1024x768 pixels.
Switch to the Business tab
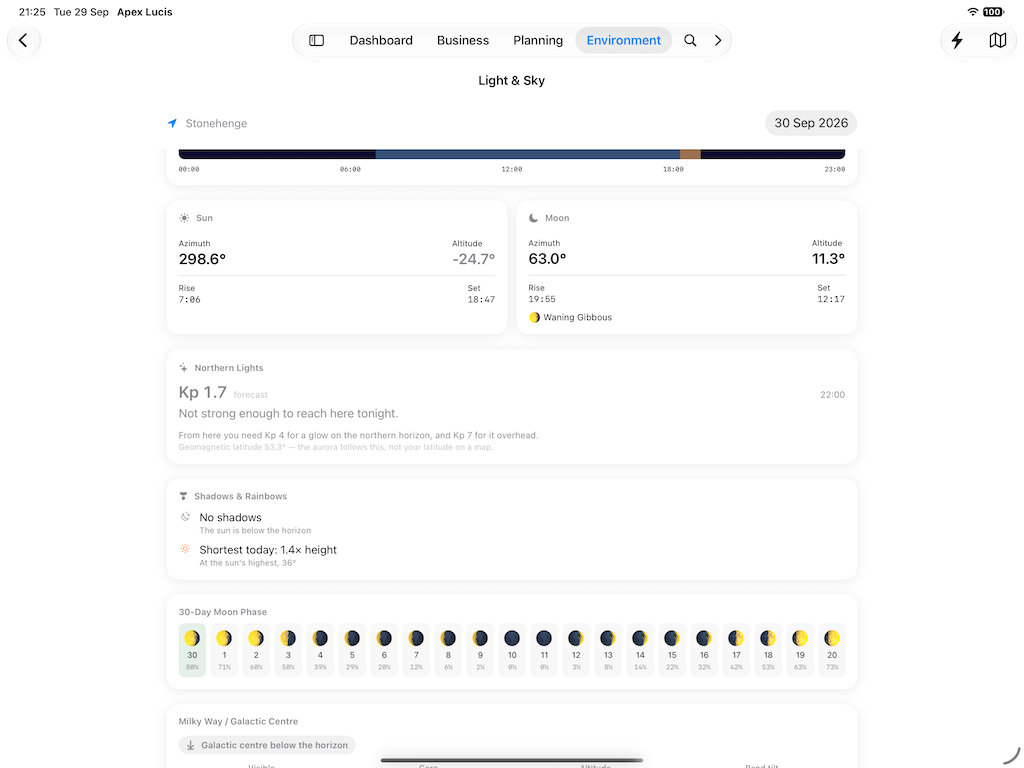[462, 40]
